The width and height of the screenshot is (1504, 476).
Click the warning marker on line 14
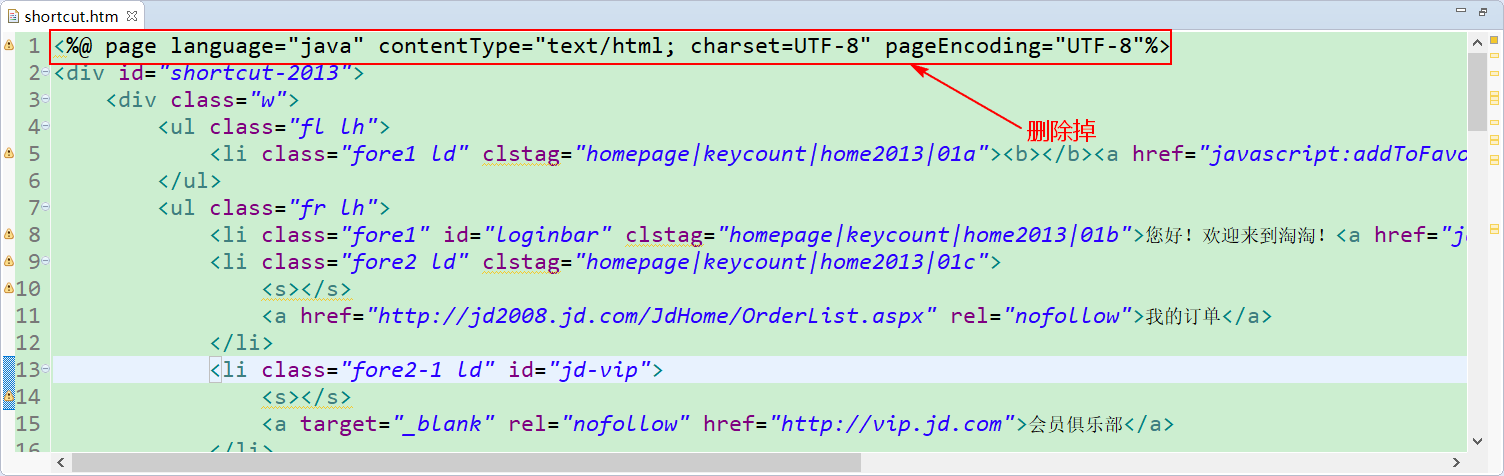pos(8,397)
